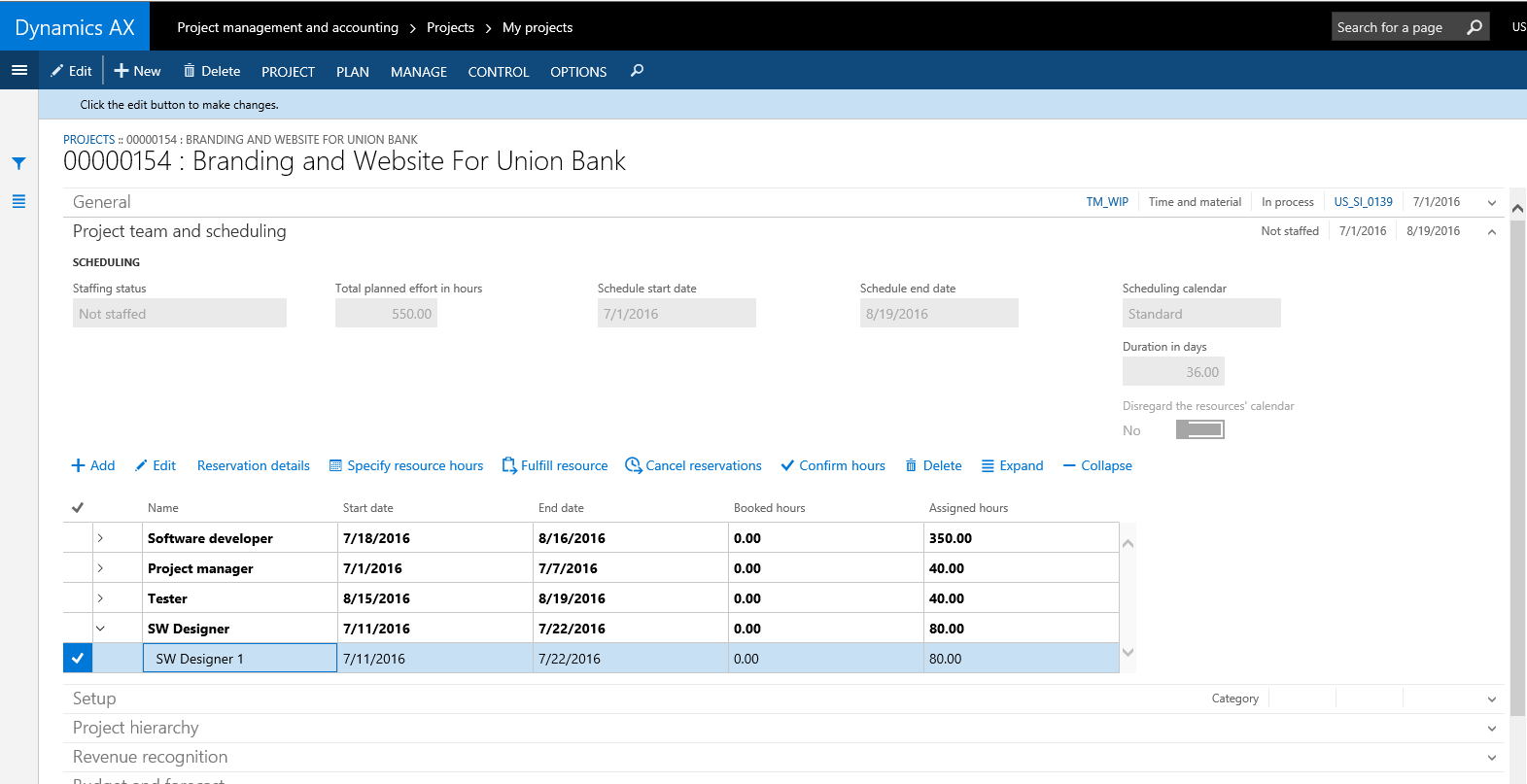The image size is (1527, 784).
Task: Click the Schedule start date field
Action: (677, 313)
